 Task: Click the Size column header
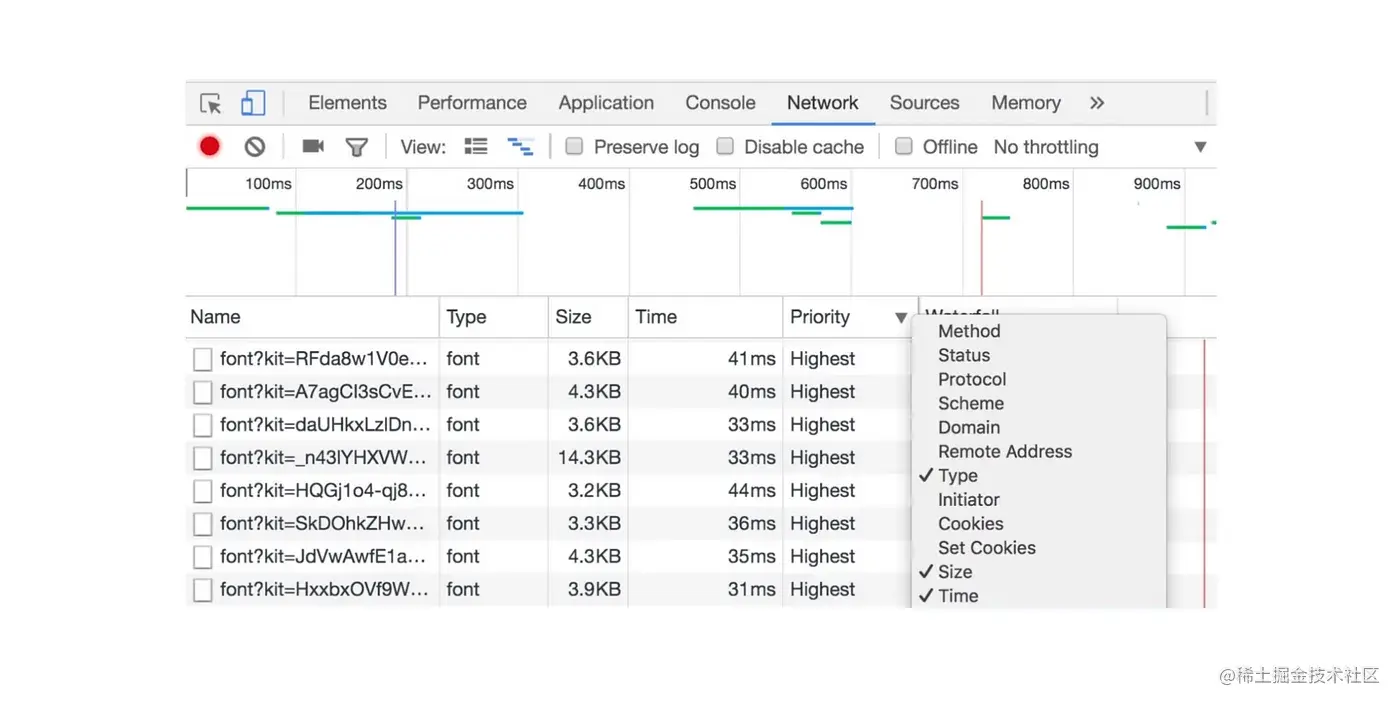click(573, 317)
